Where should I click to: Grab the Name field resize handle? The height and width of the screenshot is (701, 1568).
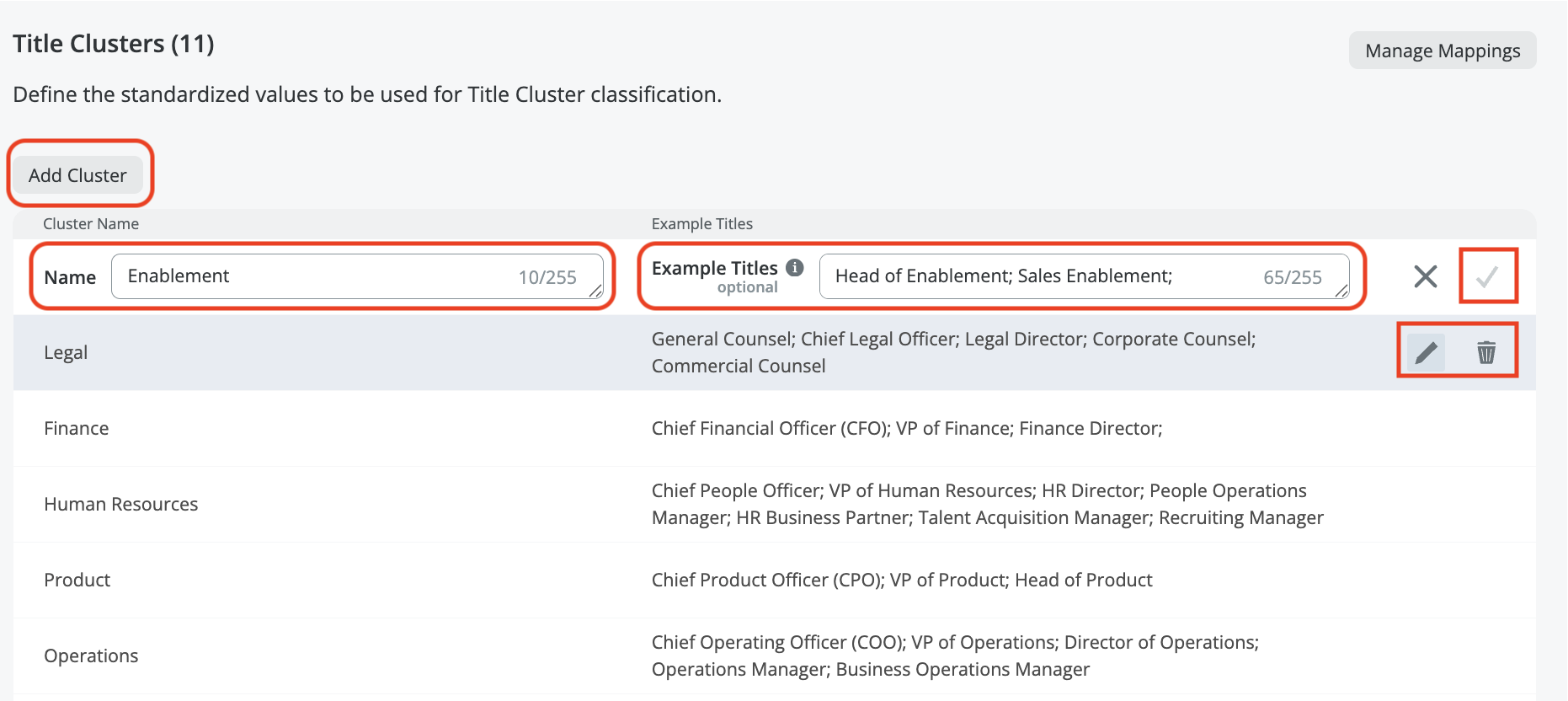coord(596,292)
